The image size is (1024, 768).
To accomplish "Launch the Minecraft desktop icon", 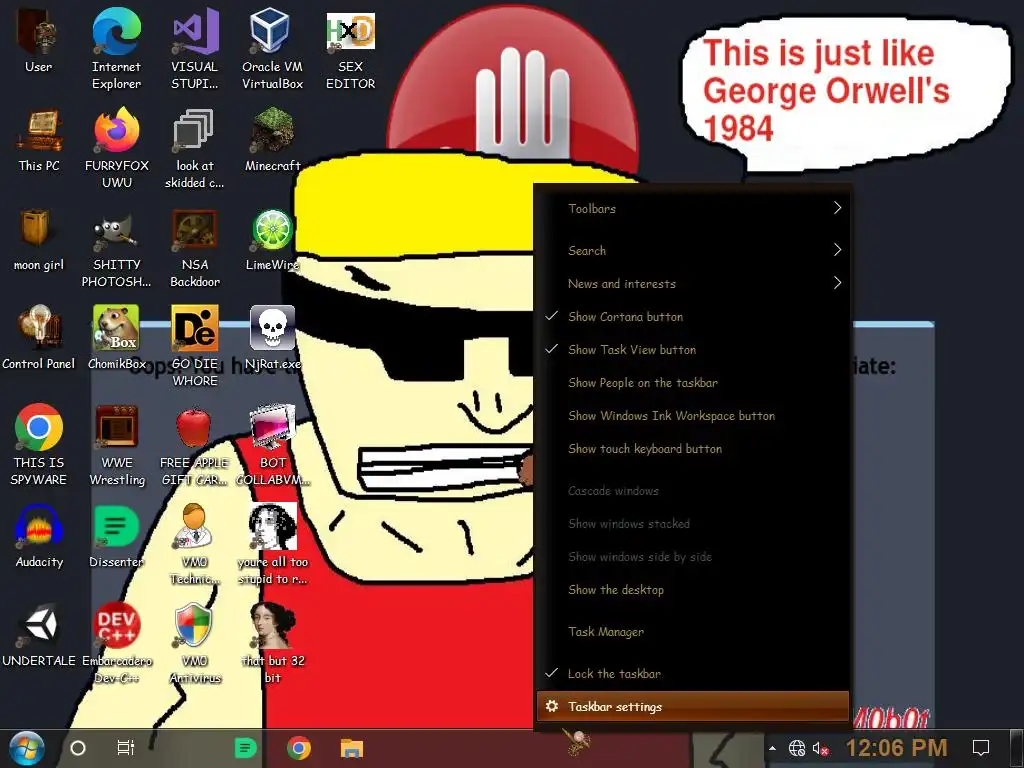I will 272,140.
